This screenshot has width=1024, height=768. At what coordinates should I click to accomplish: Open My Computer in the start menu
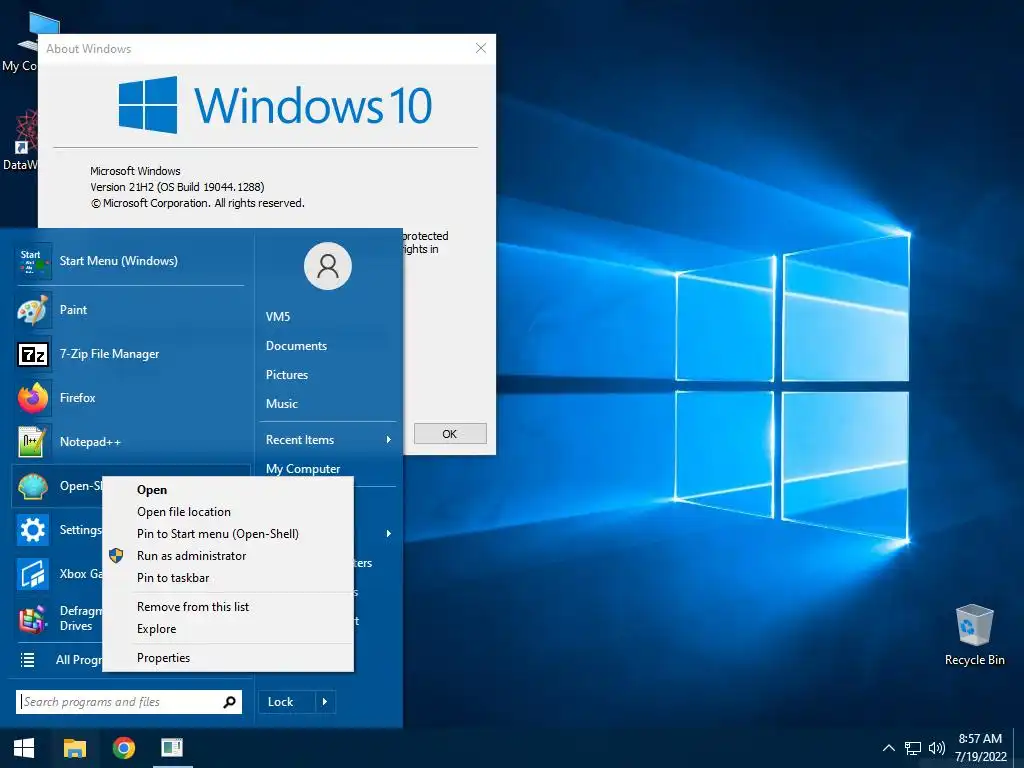point(303,469)
